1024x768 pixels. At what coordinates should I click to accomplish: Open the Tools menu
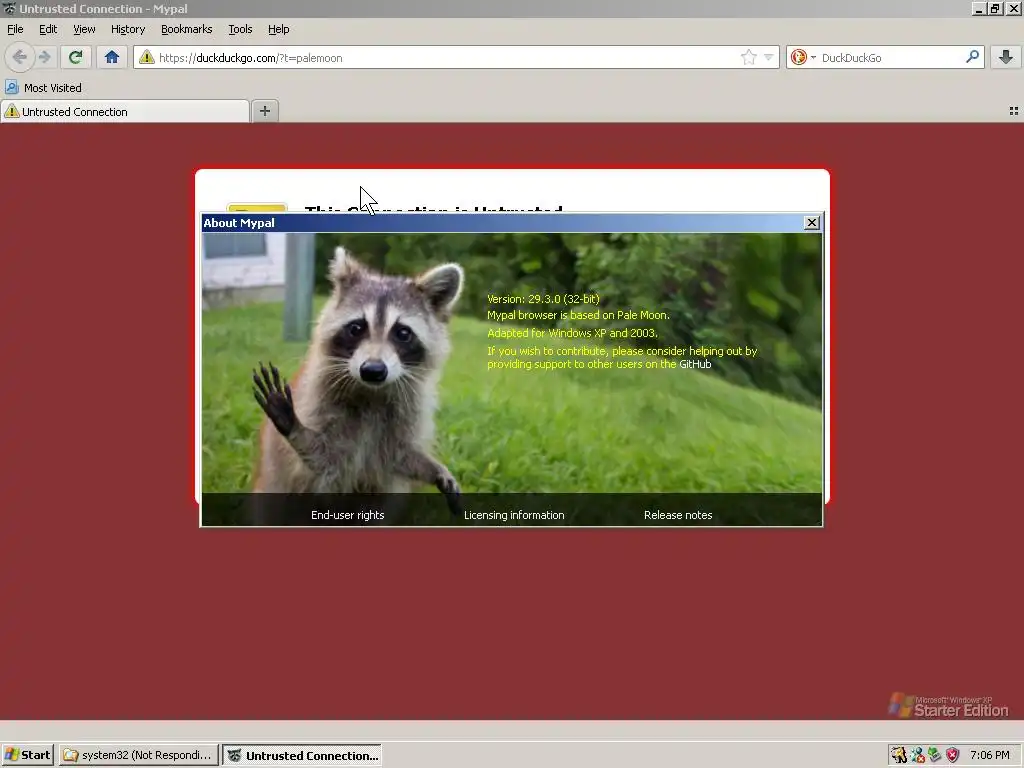pyautogui.click(x=240, y=29)
